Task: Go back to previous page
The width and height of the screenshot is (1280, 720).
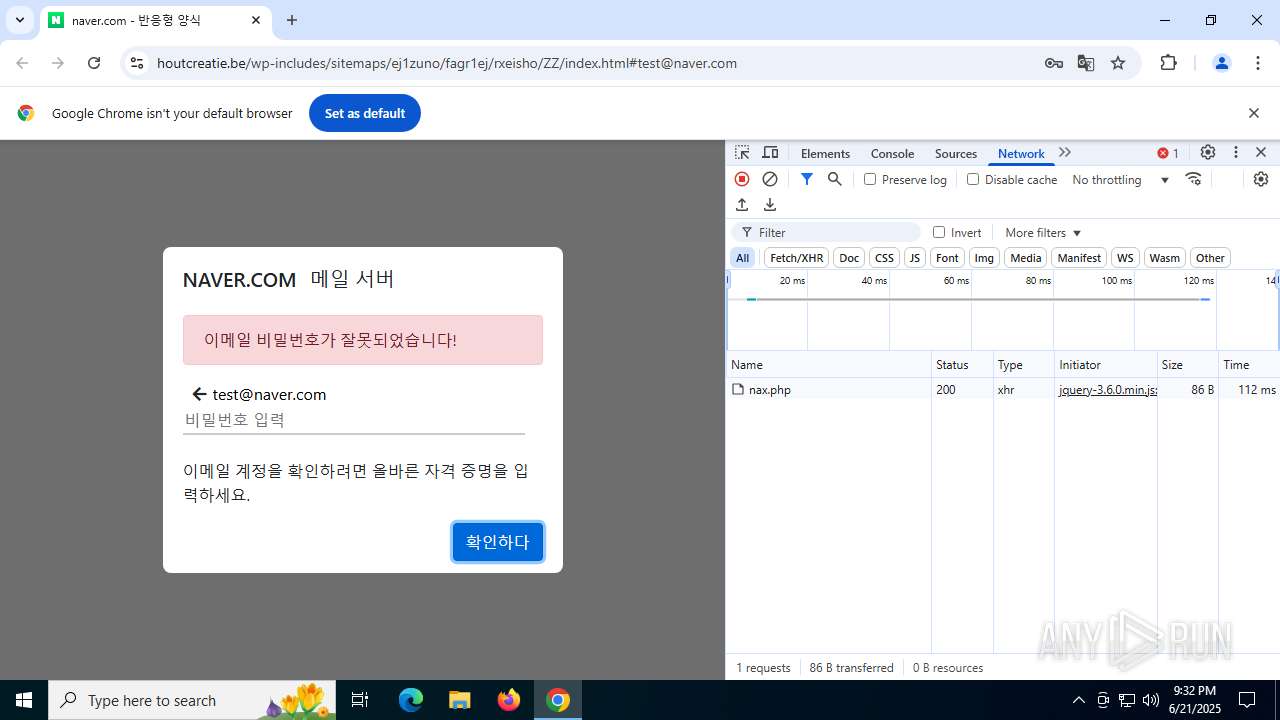Action: (22, 63)
